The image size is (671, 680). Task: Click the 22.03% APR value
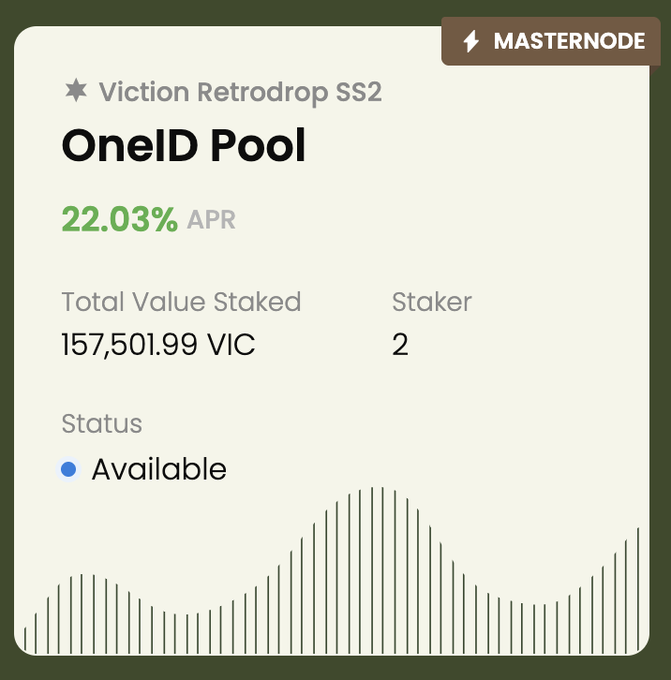(x=119, y=219)
